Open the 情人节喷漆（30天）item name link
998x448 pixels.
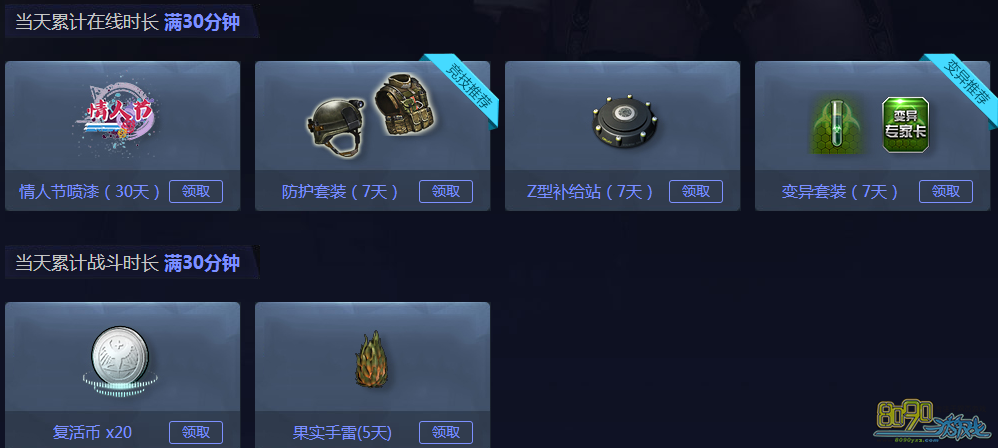pyautogui.click(x=89, y=192)
